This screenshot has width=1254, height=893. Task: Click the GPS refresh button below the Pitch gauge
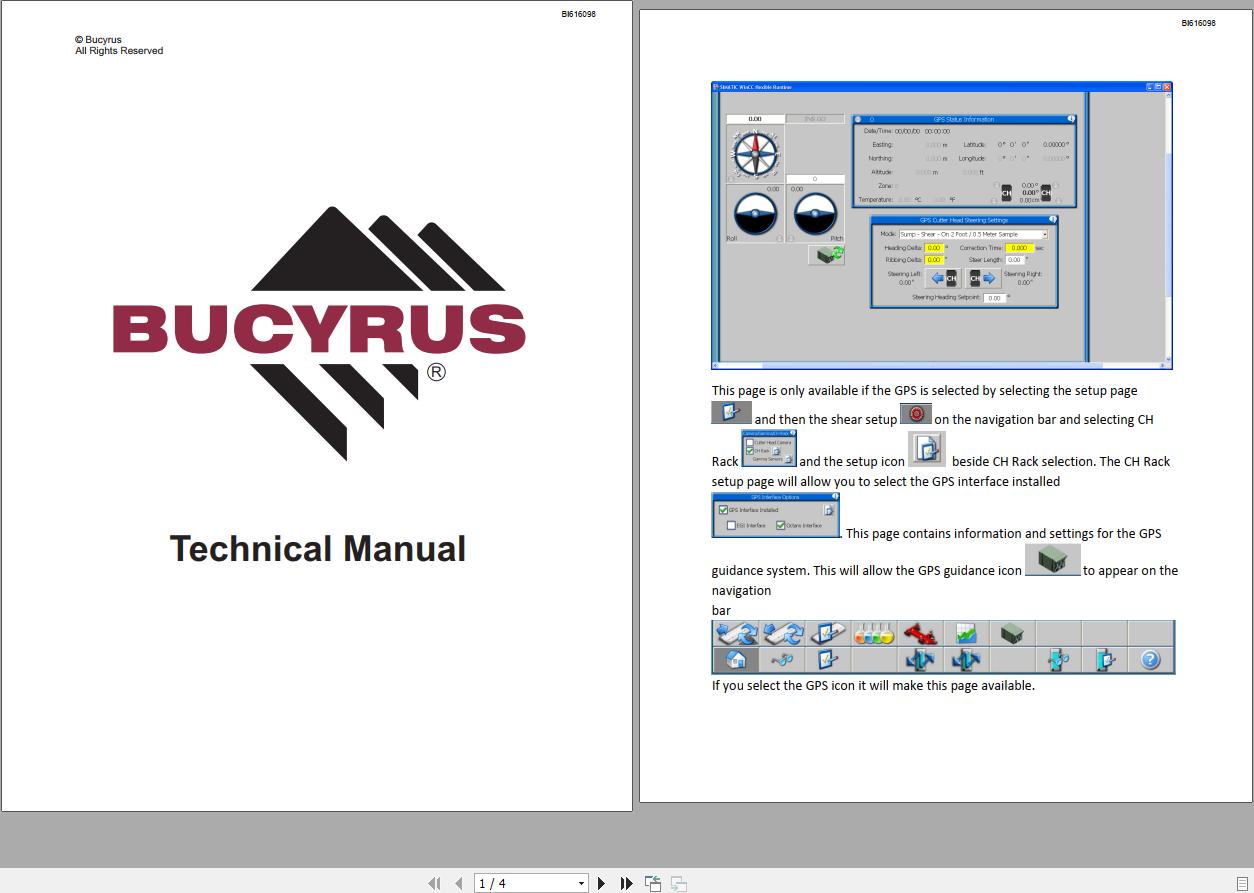coord(827,255)
